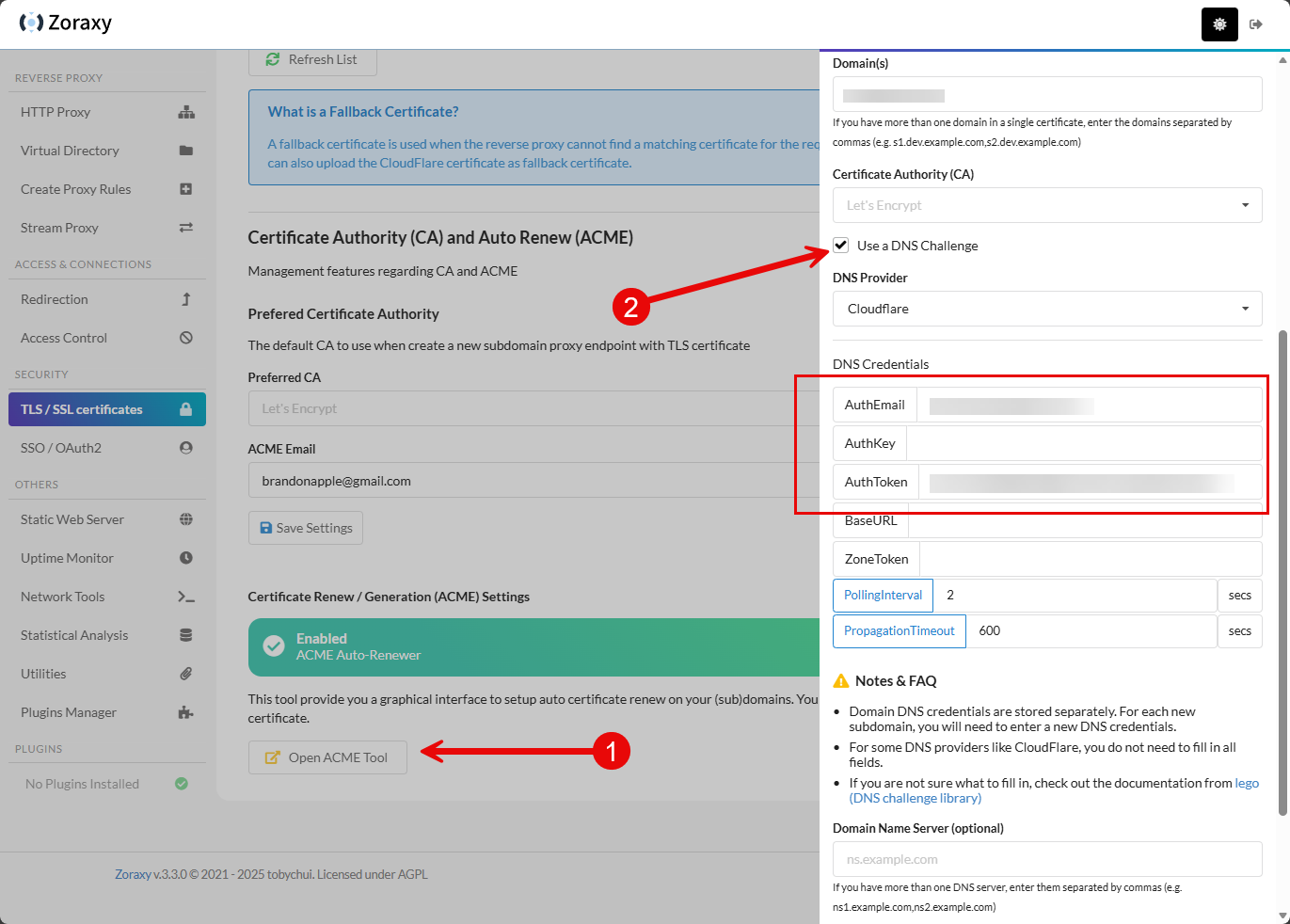Click the PollingInterval value field
Image resolution: width=1290 pixels, height=924 pixels.
[x=1075, y=596]
